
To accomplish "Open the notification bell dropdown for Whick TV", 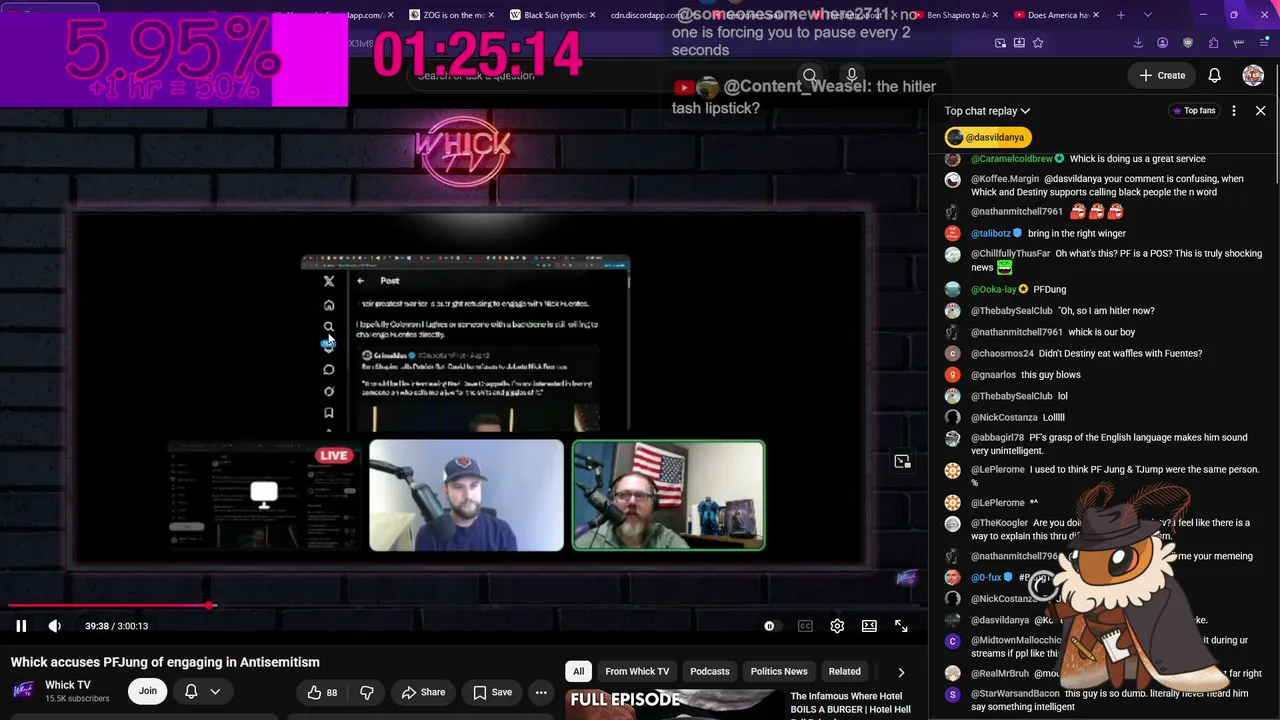I will (x=202, y=691).
